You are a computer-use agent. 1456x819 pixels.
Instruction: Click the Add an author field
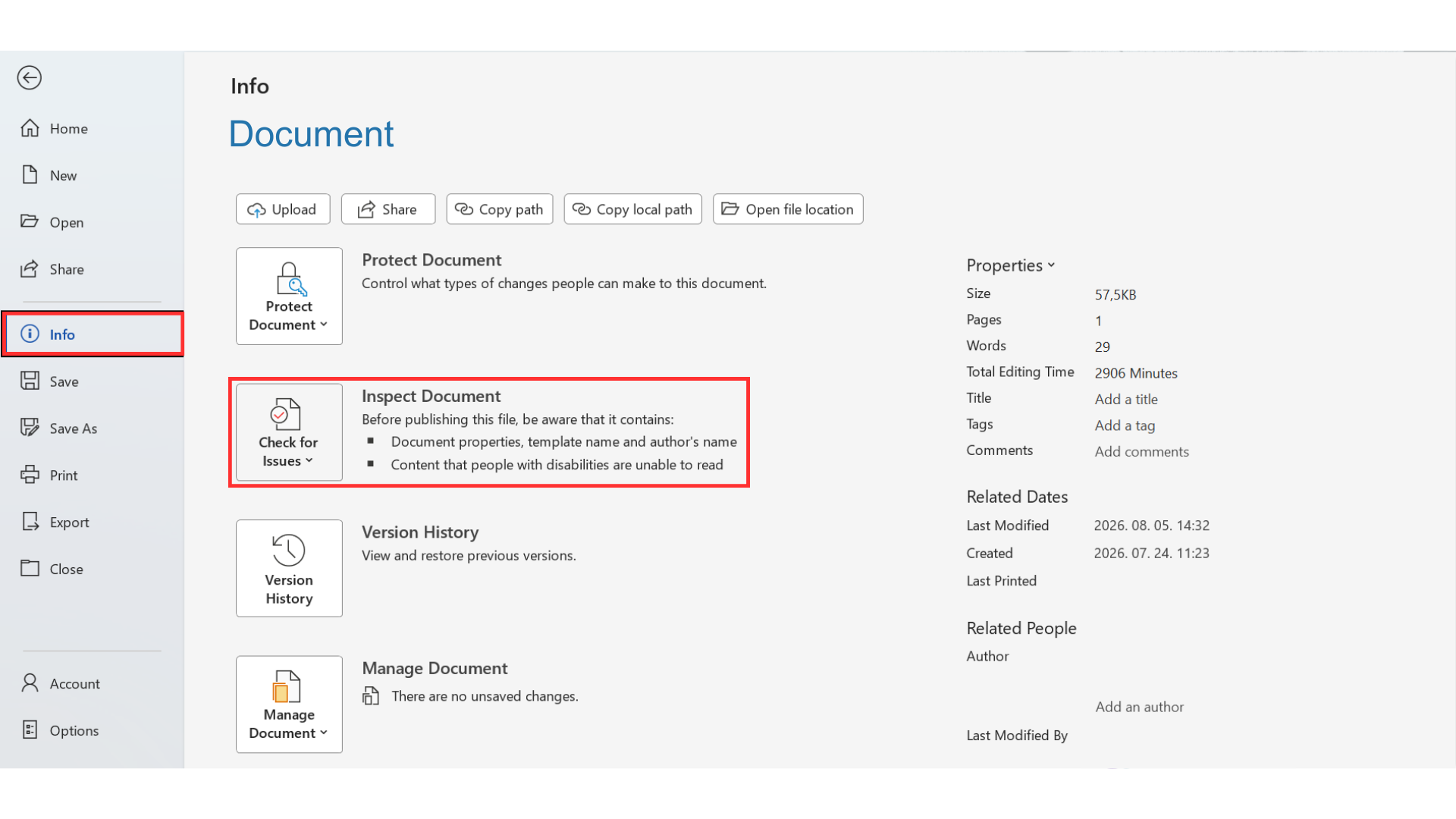tap(1139, 707)
